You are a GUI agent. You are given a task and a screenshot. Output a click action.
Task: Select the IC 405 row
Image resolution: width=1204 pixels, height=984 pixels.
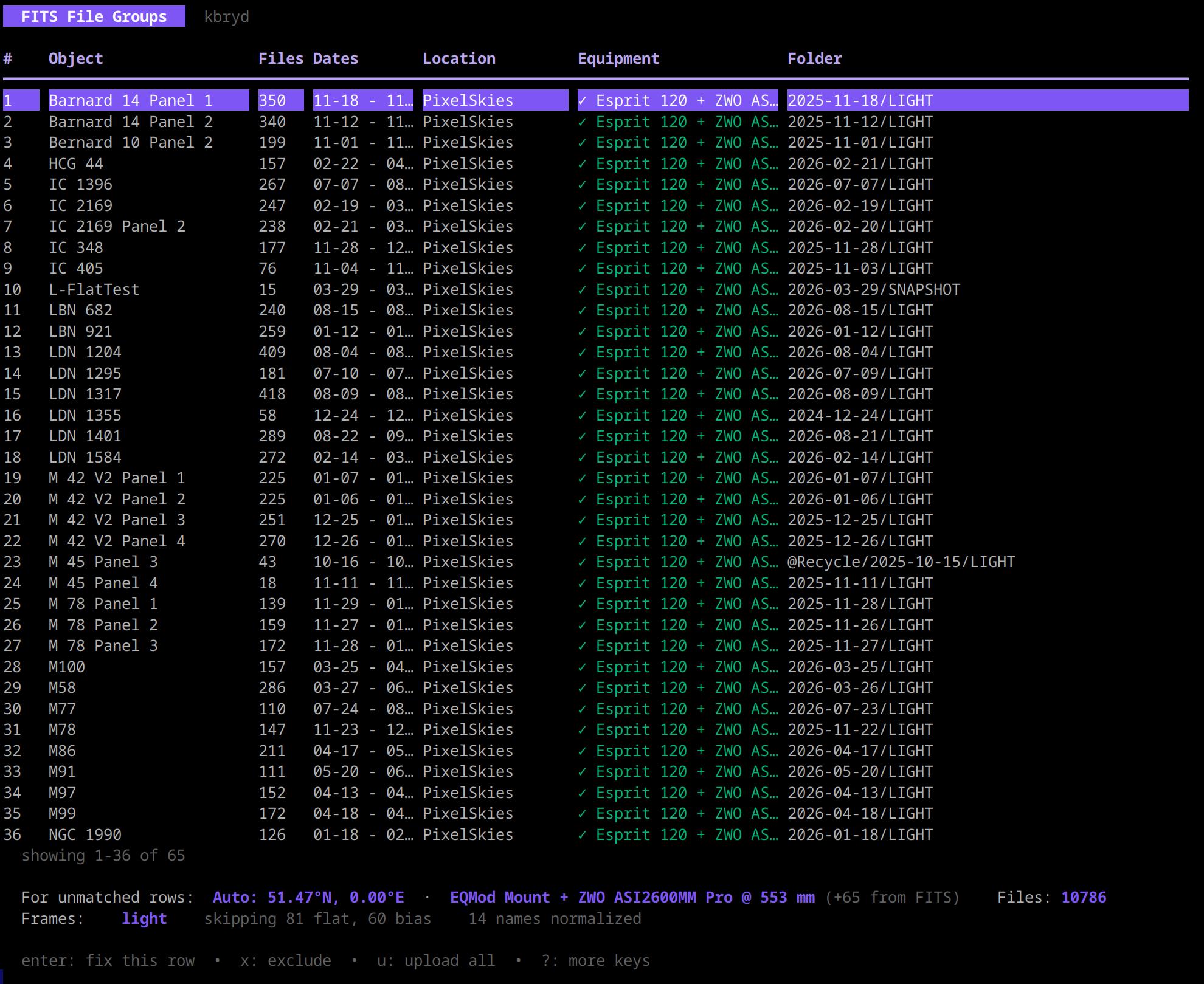[596, 268]
